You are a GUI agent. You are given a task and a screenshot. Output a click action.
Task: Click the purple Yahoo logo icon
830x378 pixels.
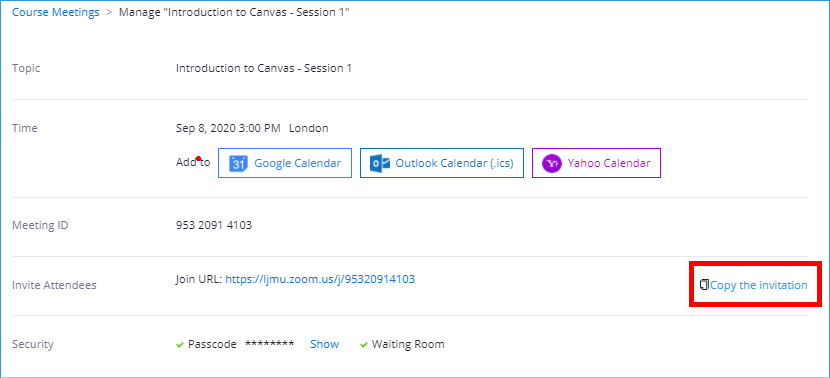click(x=552, y=163)
